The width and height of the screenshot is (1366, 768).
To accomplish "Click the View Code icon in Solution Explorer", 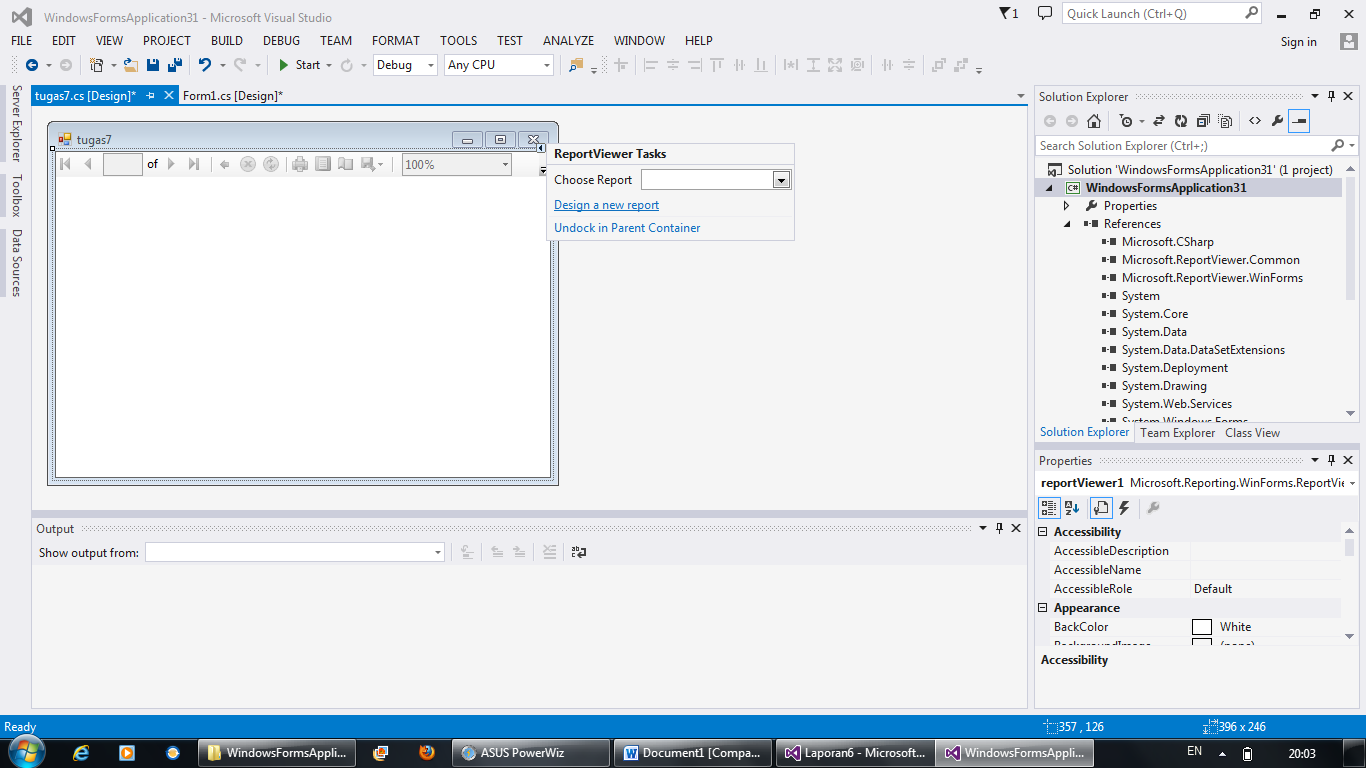I will tap(1255, 121).
